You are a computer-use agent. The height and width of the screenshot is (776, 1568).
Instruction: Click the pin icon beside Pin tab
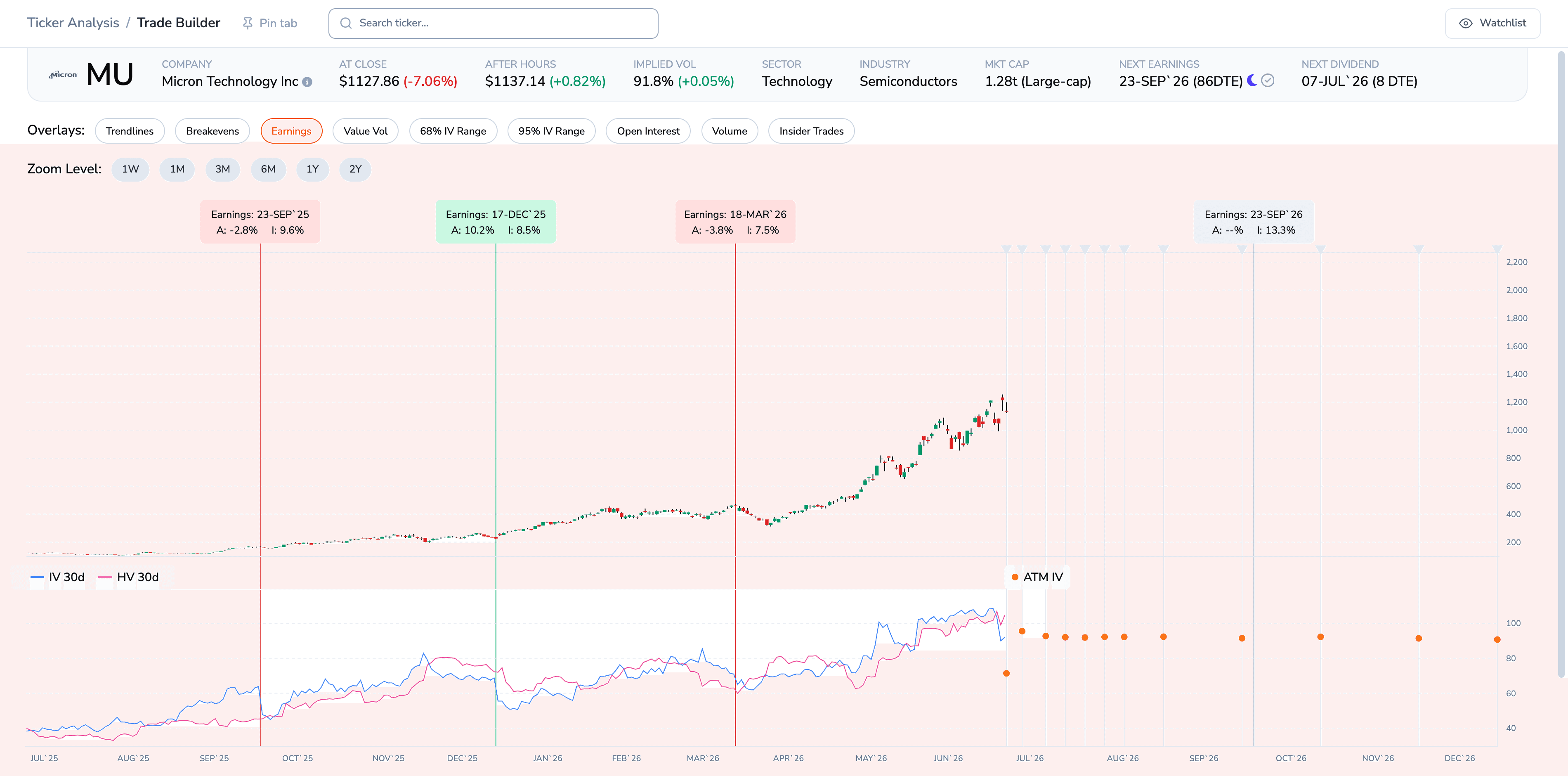pos(247,23)
